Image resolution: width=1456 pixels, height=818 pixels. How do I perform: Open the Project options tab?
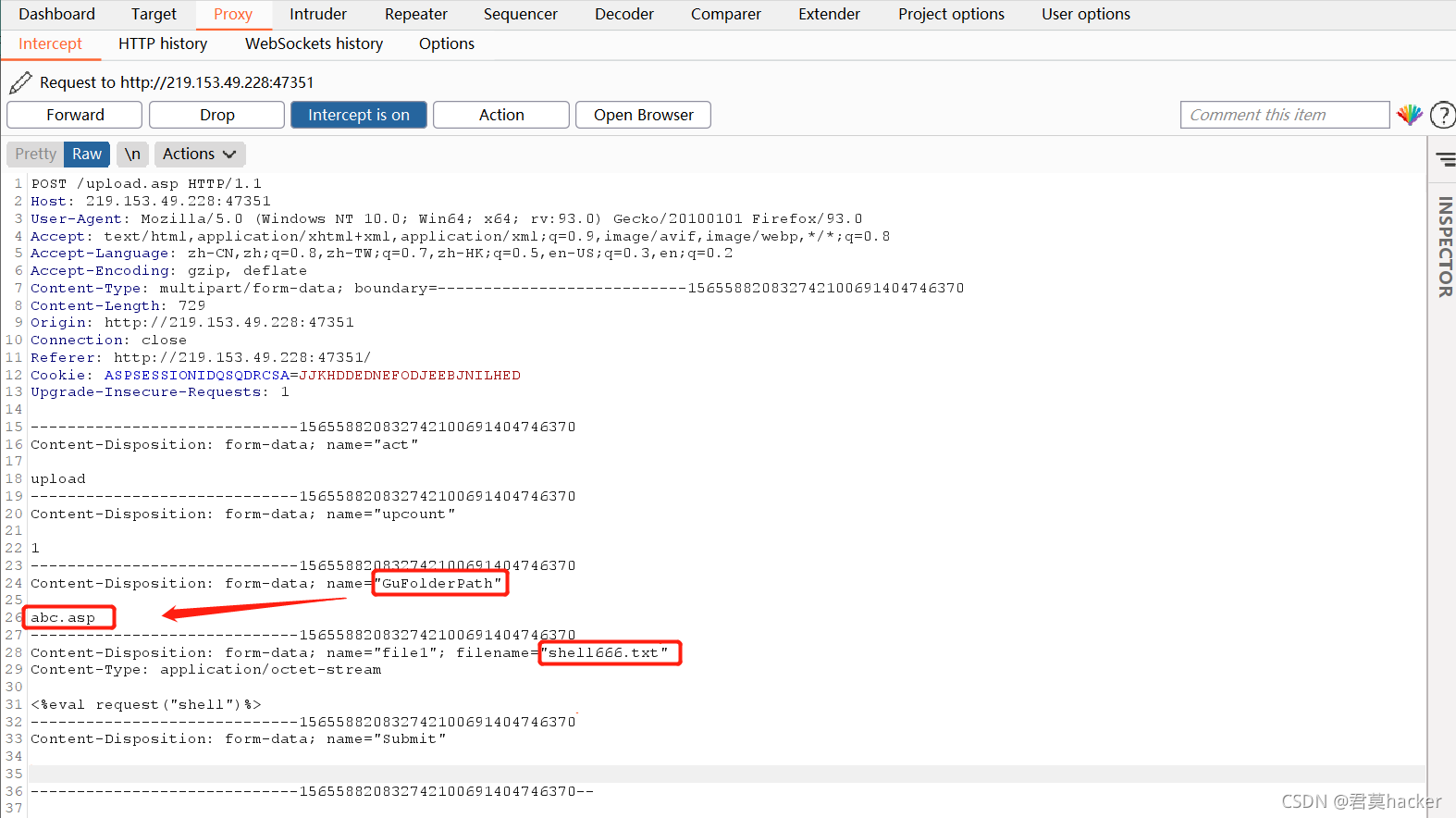(x=951, y=14)
